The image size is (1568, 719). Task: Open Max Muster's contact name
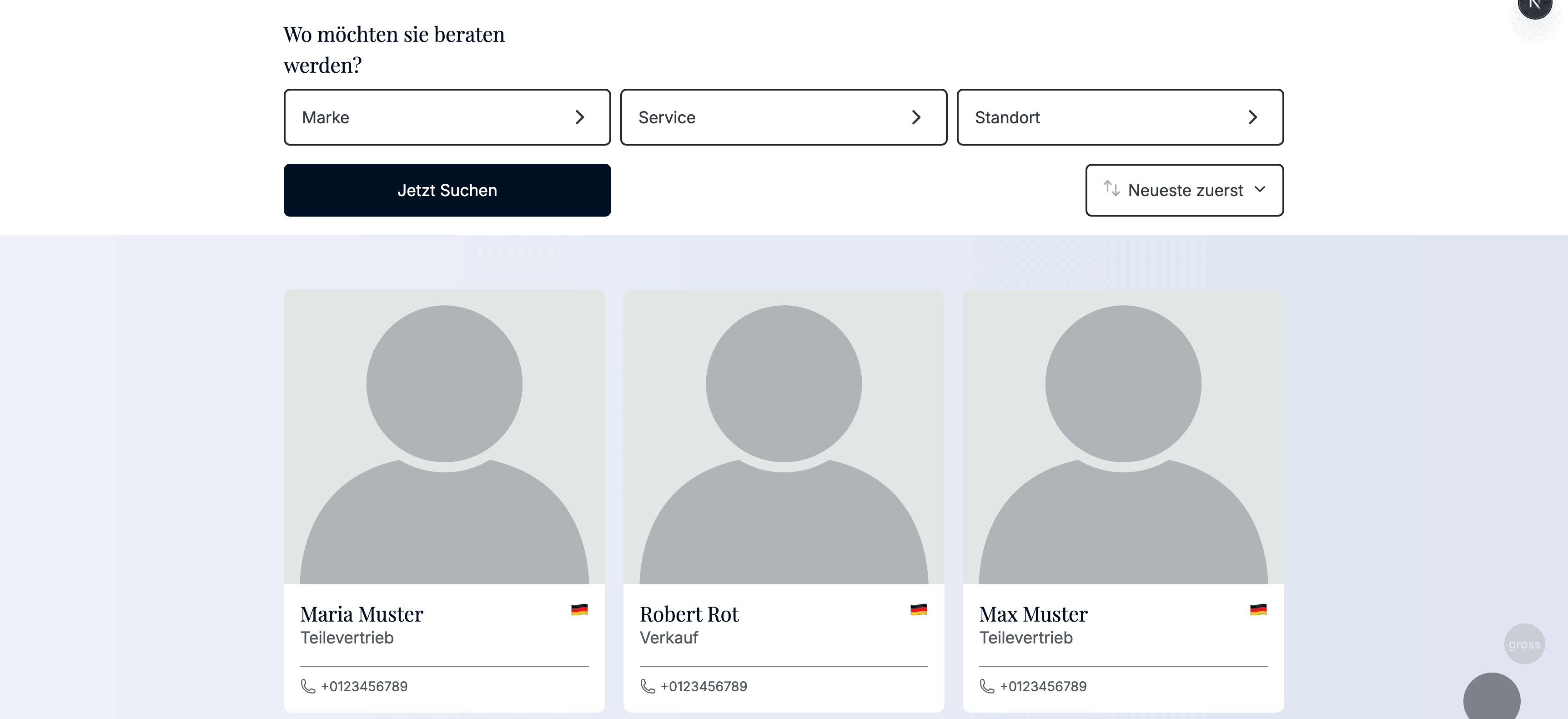point(1033,614)
